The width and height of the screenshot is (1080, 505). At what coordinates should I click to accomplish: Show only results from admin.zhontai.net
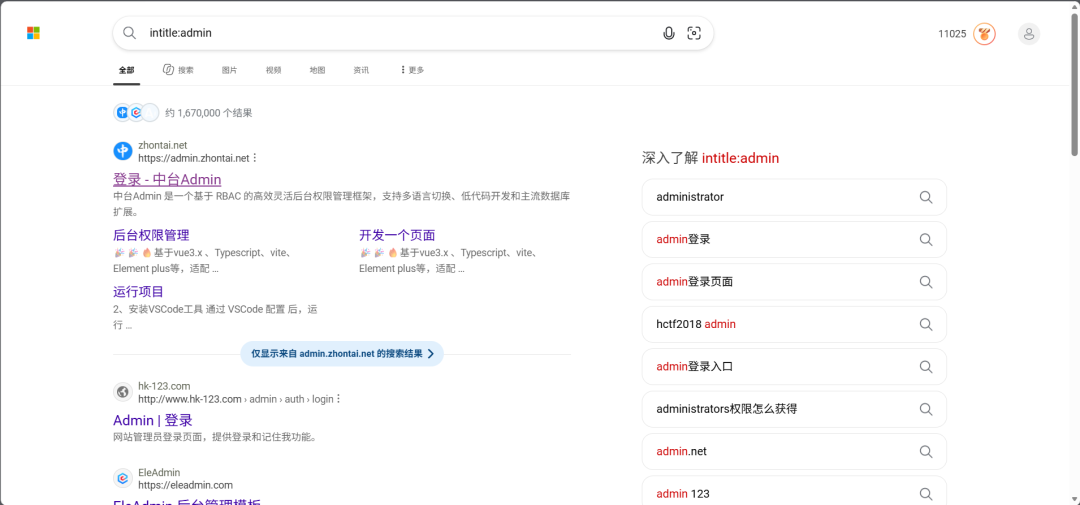click(342, 353)
